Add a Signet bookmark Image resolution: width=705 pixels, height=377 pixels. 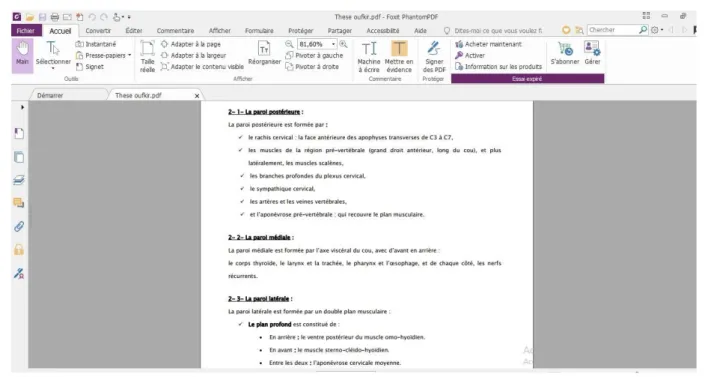90,67
